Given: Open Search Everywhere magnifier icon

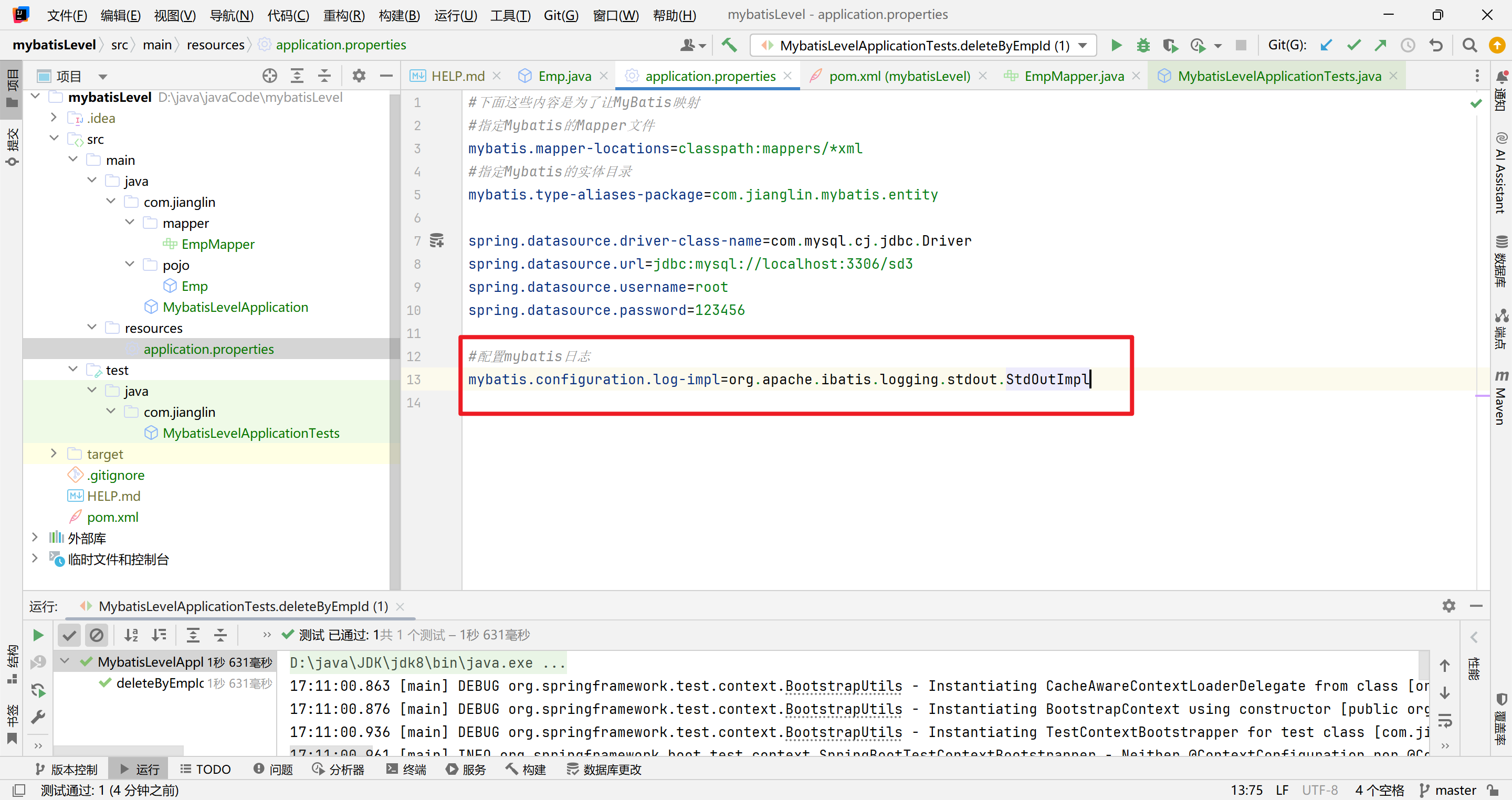Looking at the screenshot, I should point(1469,45).
